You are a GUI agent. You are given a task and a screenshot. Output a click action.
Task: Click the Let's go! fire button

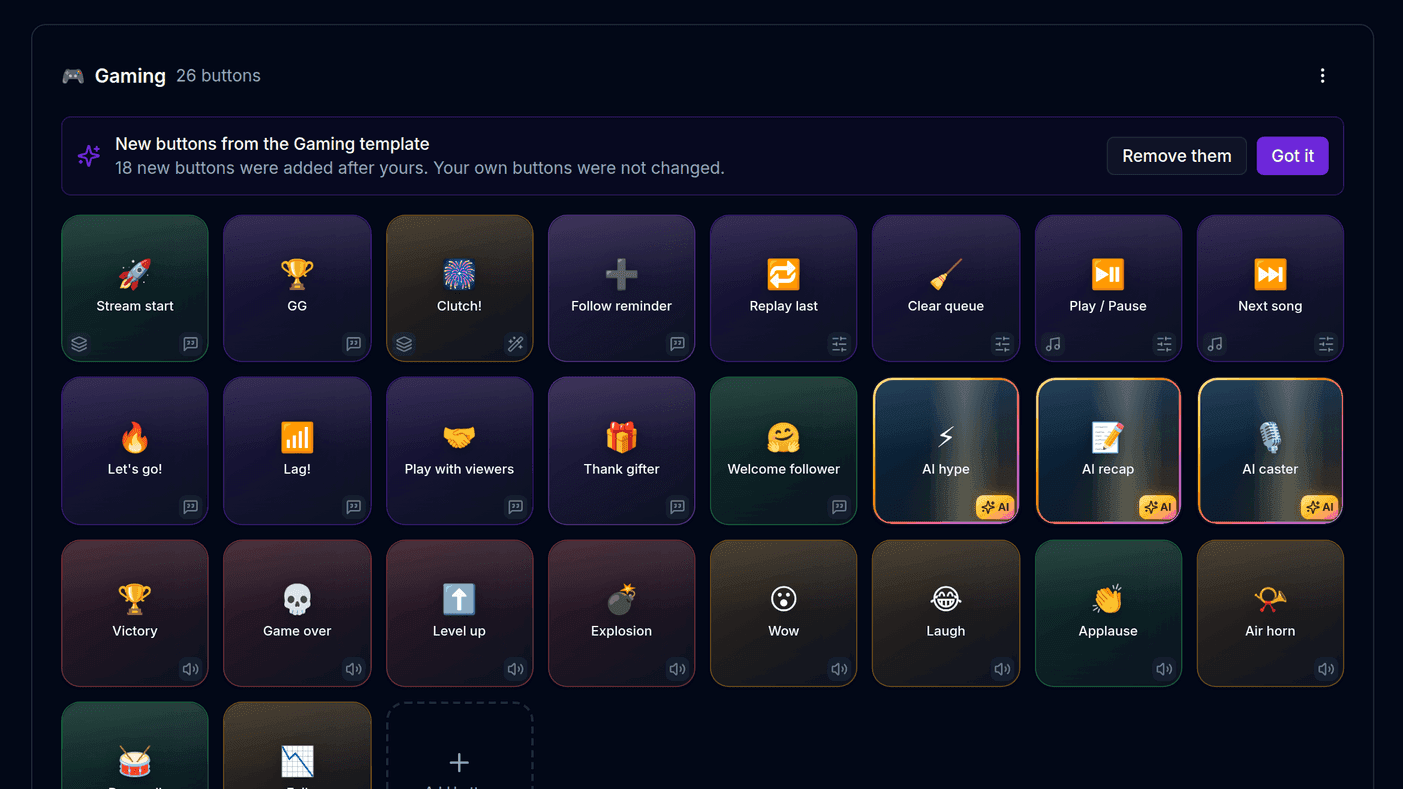[x=135, y=451]
